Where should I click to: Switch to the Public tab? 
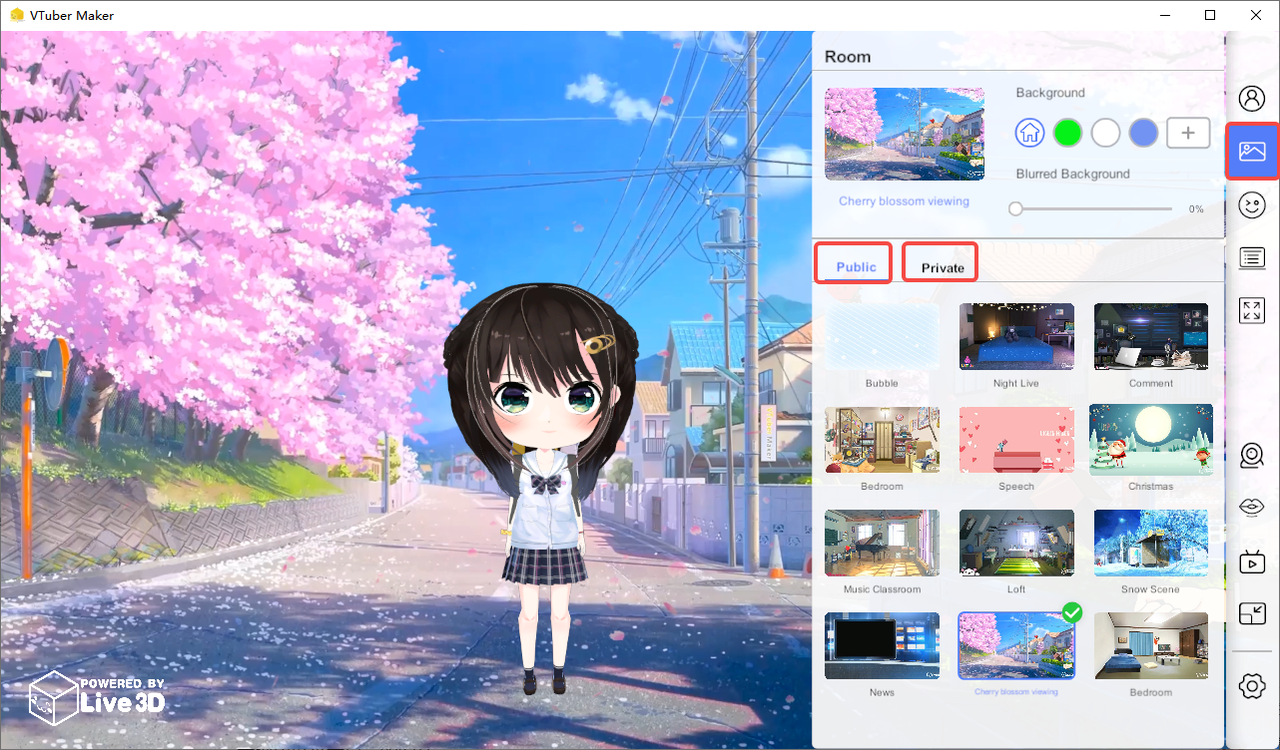(853, 264)
